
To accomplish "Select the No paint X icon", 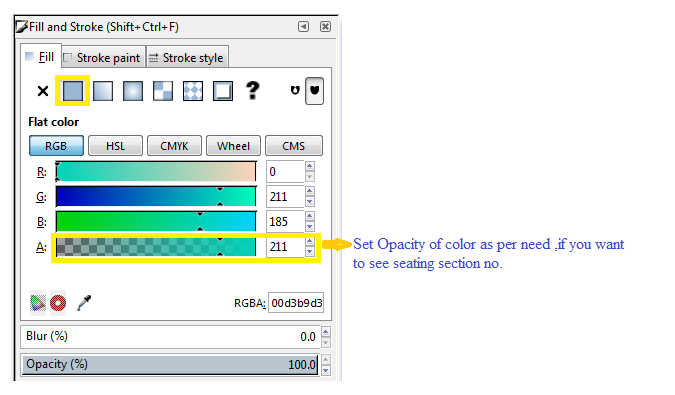I will (x=43, y=91).
